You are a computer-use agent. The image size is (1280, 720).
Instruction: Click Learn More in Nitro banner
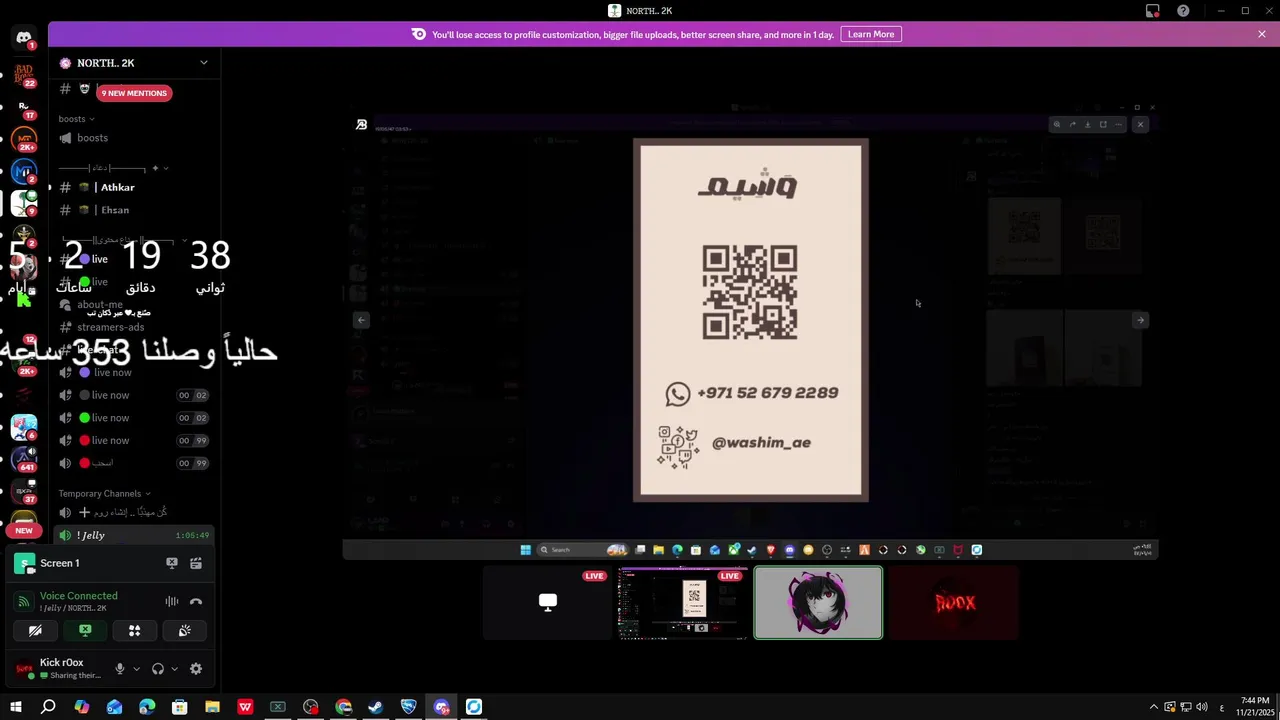coord(871,34)
